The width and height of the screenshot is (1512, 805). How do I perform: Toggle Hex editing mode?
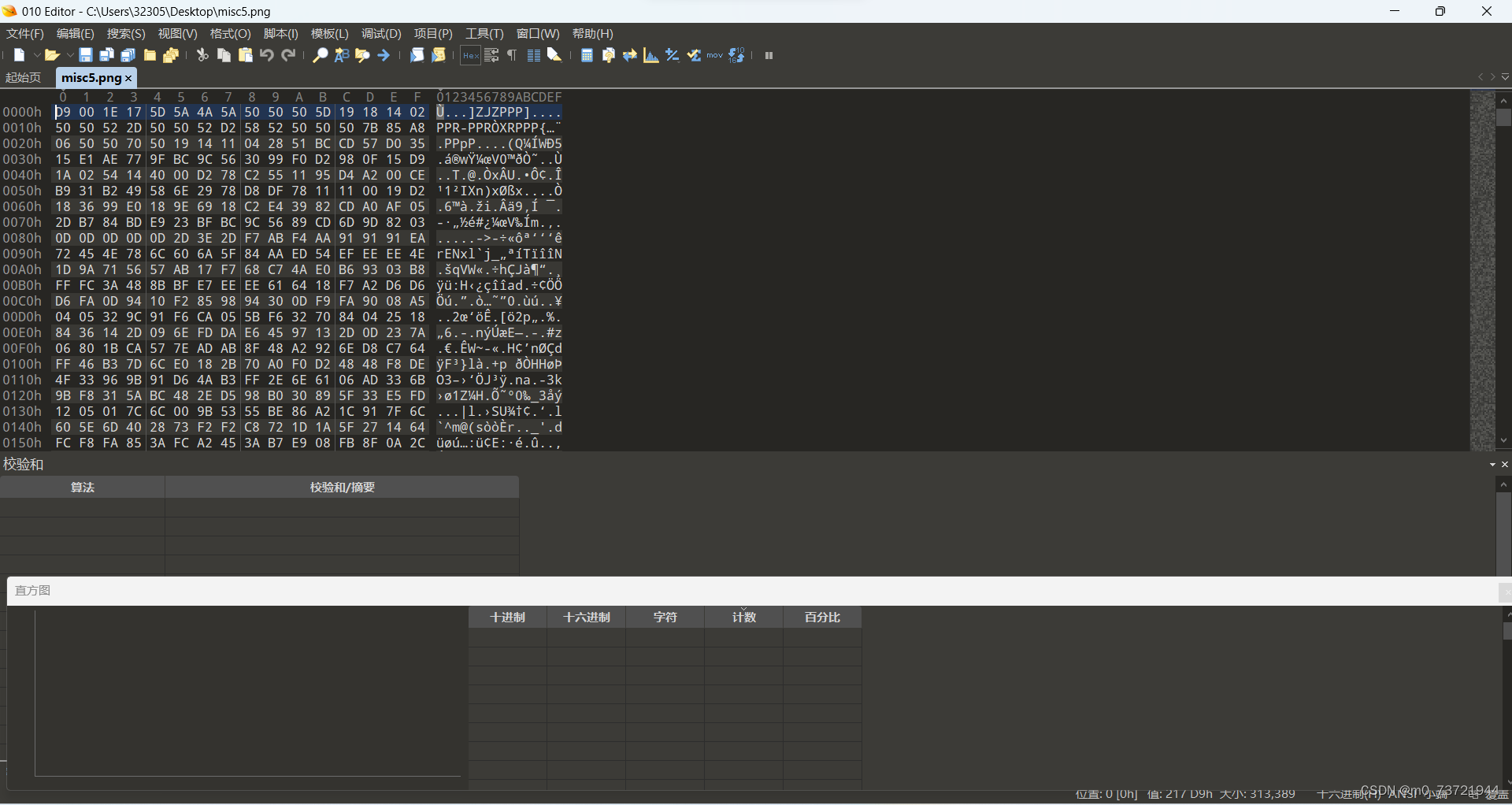470,55
